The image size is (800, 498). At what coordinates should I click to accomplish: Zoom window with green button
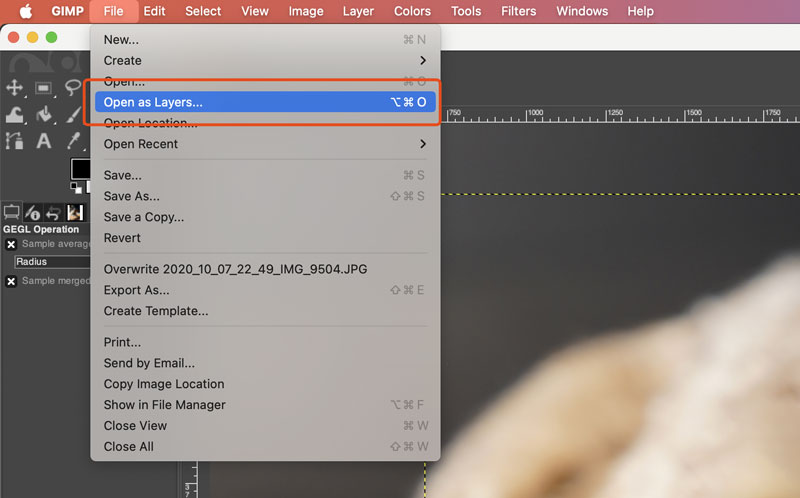coord(52,37)
